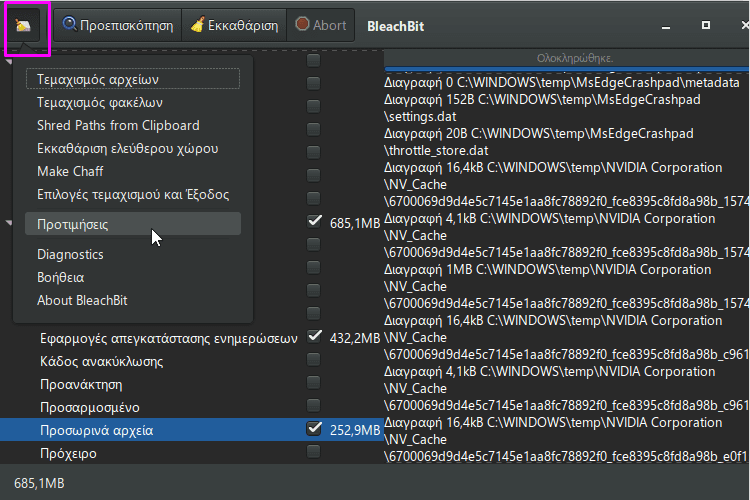Image resolution: width=750 pixels, height=500 pixels.
Task: Open About BleachBit menu entry
Action: pyautogui.click(x=132, y=300)
